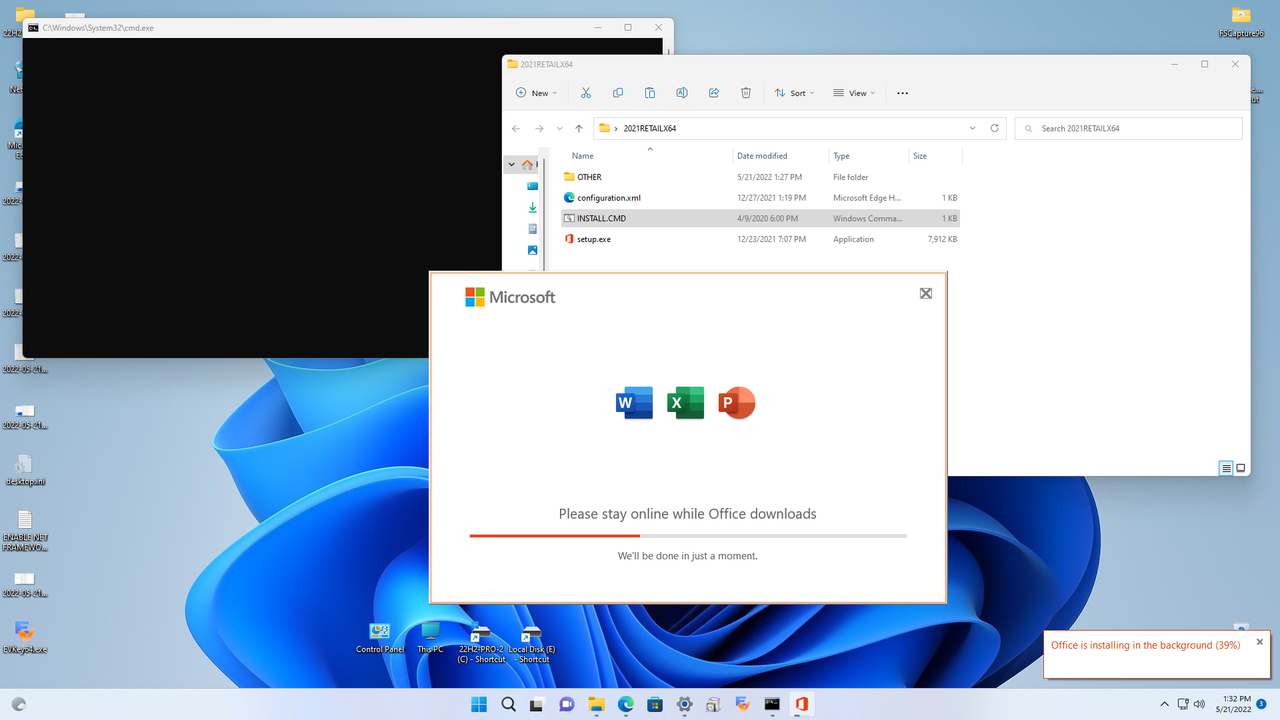Switch to cmd window on taskbar

772,704
